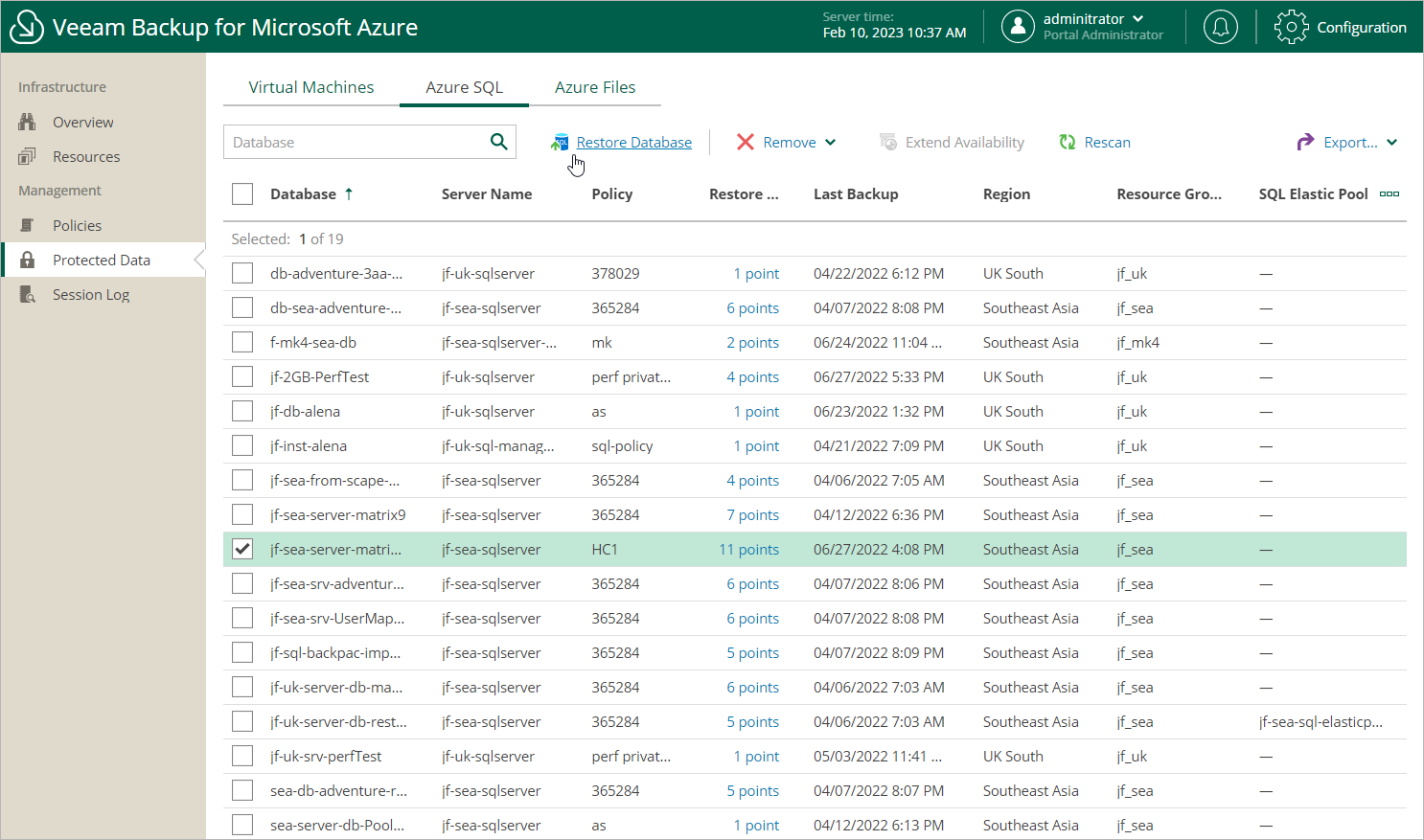Click the Database search input field
The width and height of the screenshot is (1424, 840).
pos(355,143)
